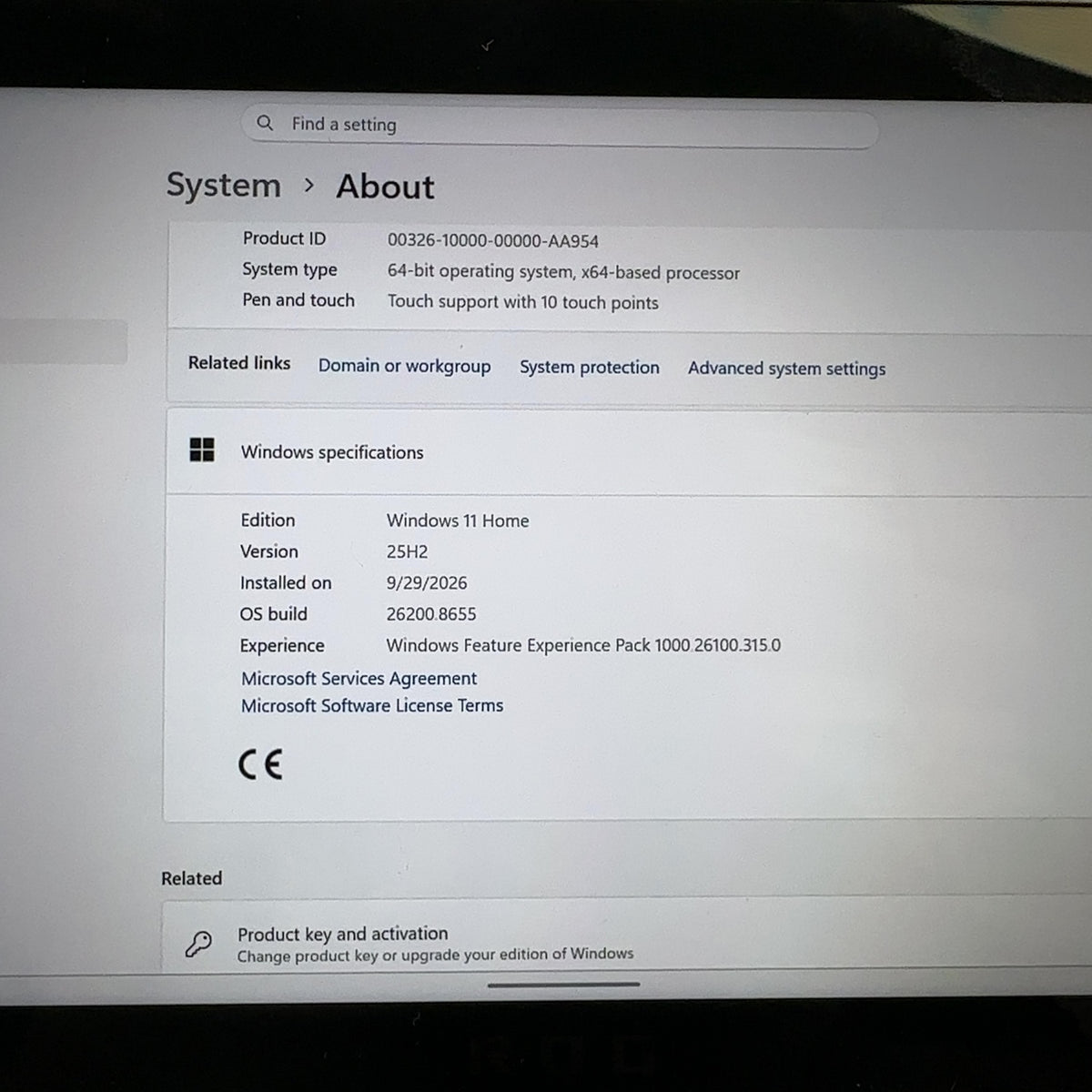Open Advanced system settings link
Image resolution: width=1092 pixels, height=1092 pixels.
(786, 369)
